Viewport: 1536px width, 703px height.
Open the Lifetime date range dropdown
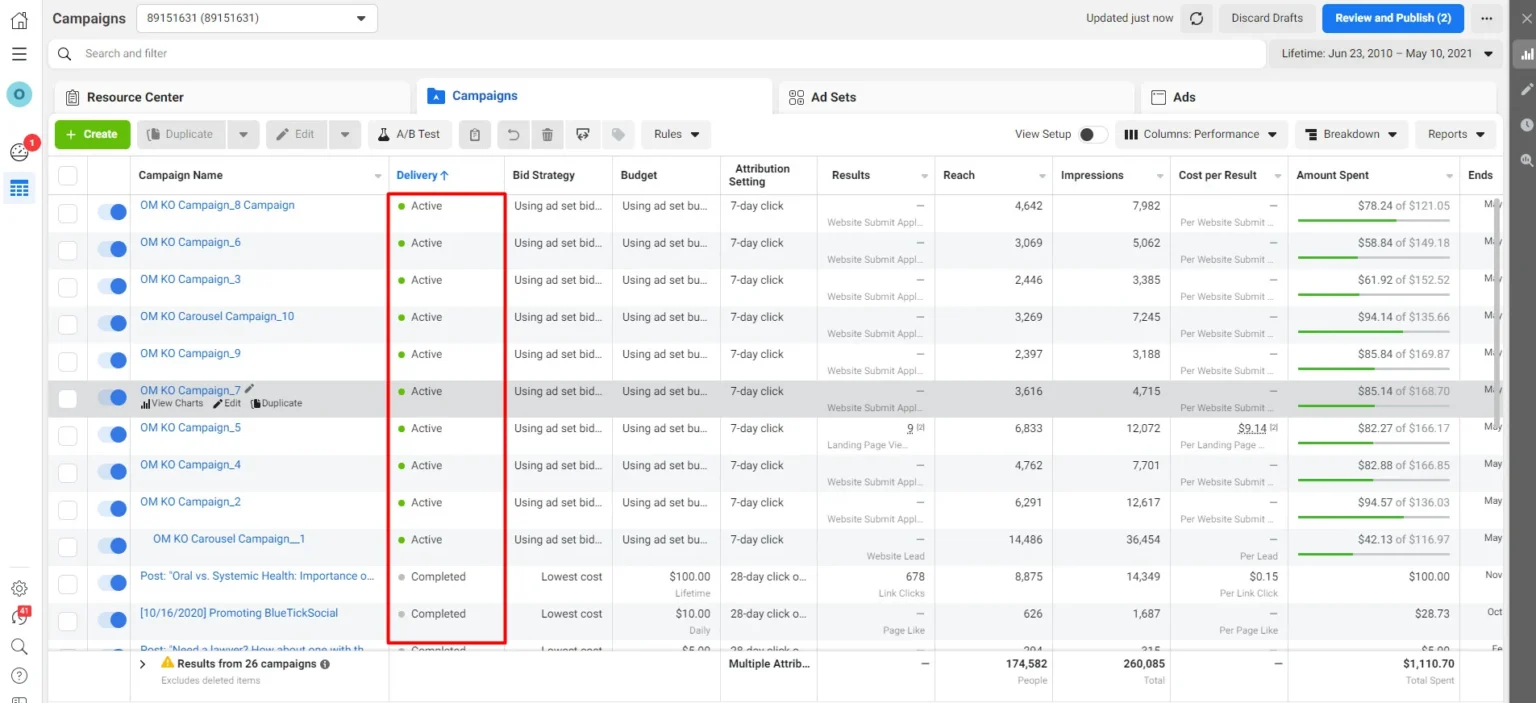pyautogui.click(x=1386, y=54)
